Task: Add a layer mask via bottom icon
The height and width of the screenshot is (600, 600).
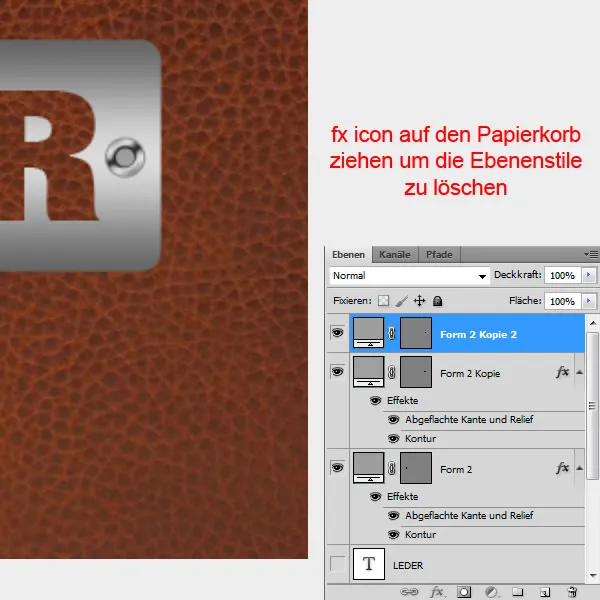Action: (464, 592)
